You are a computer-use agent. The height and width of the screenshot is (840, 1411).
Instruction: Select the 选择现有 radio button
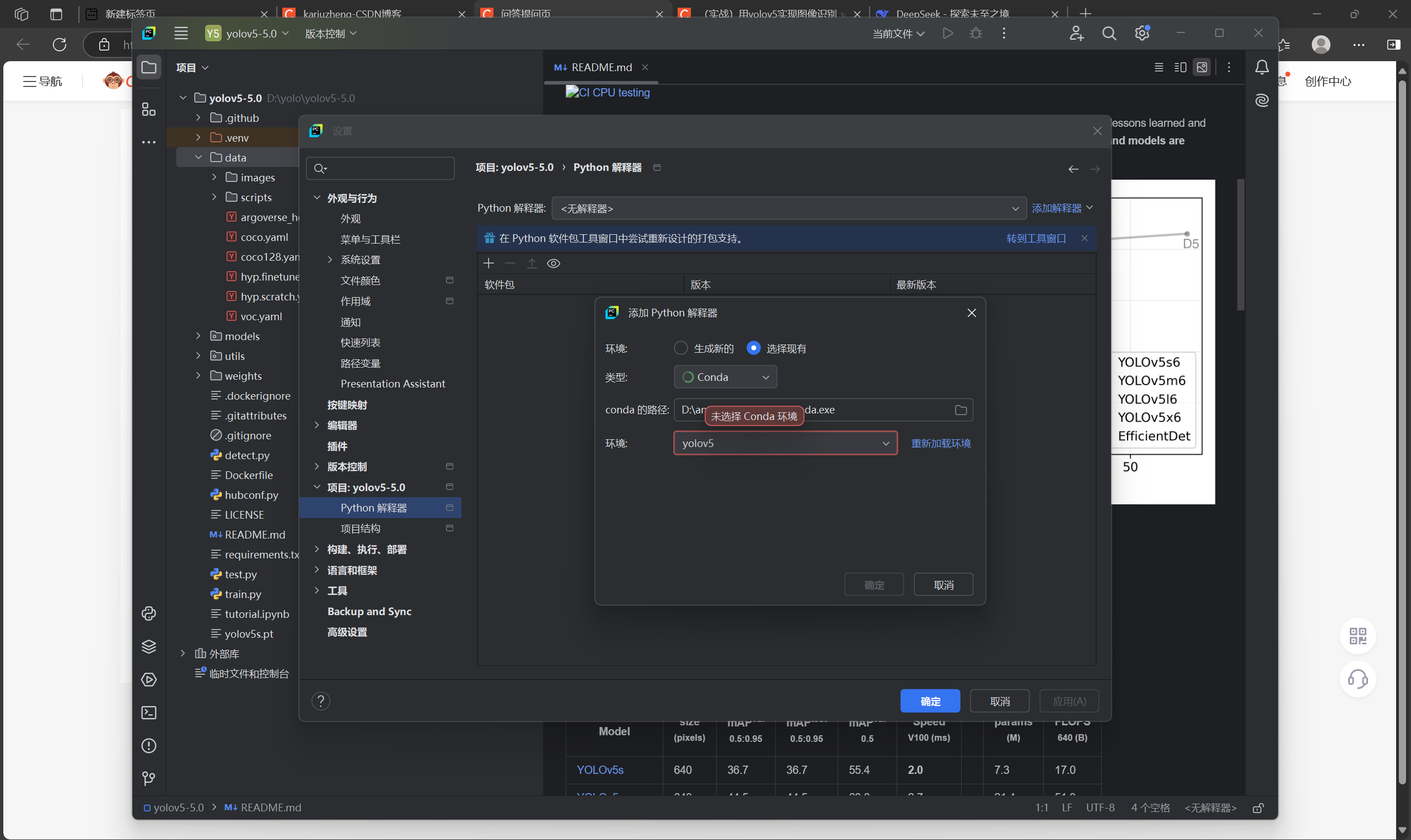[754, 348]
